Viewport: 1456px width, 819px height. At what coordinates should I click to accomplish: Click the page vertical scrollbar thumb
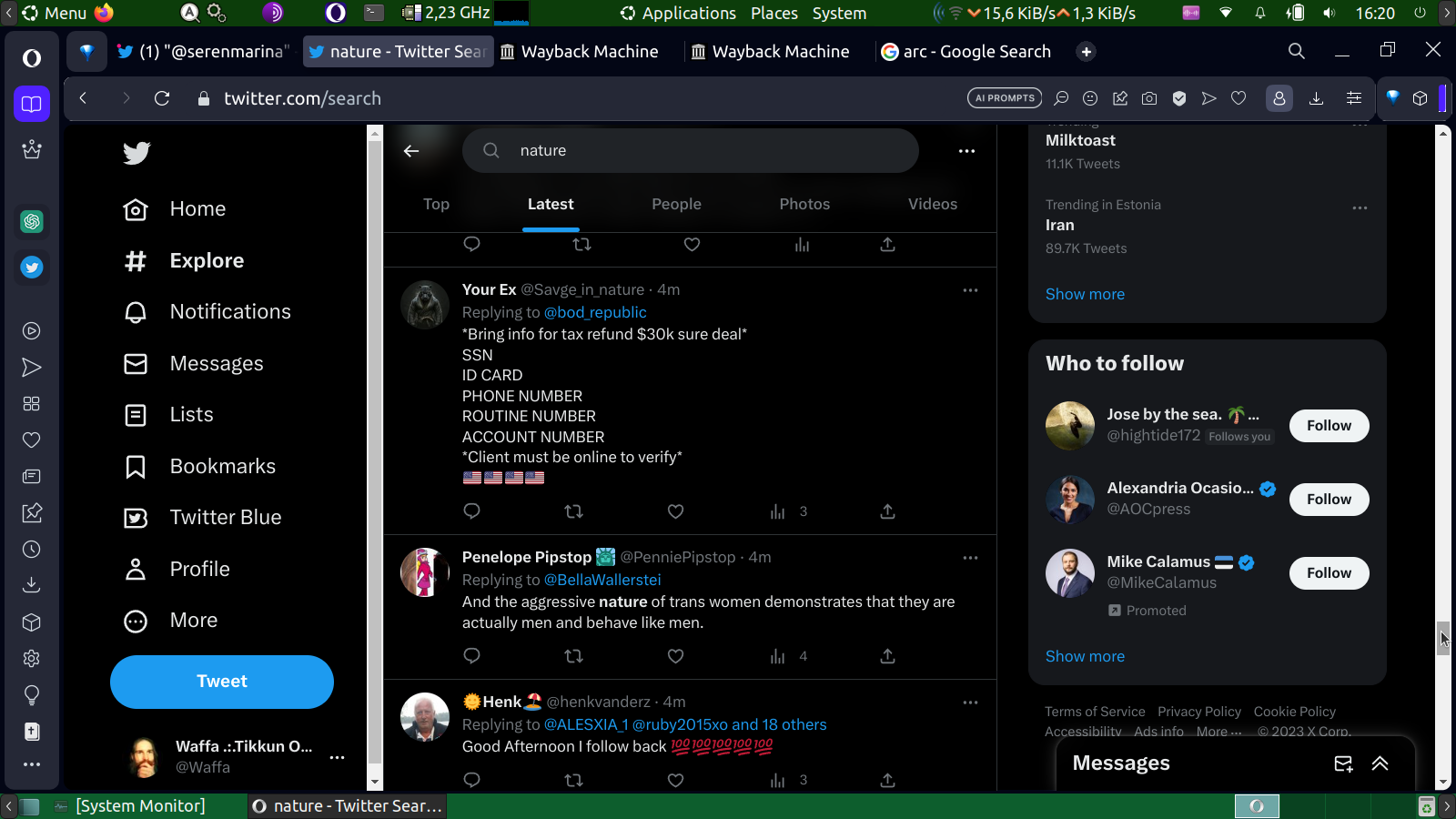[1443, 638]
